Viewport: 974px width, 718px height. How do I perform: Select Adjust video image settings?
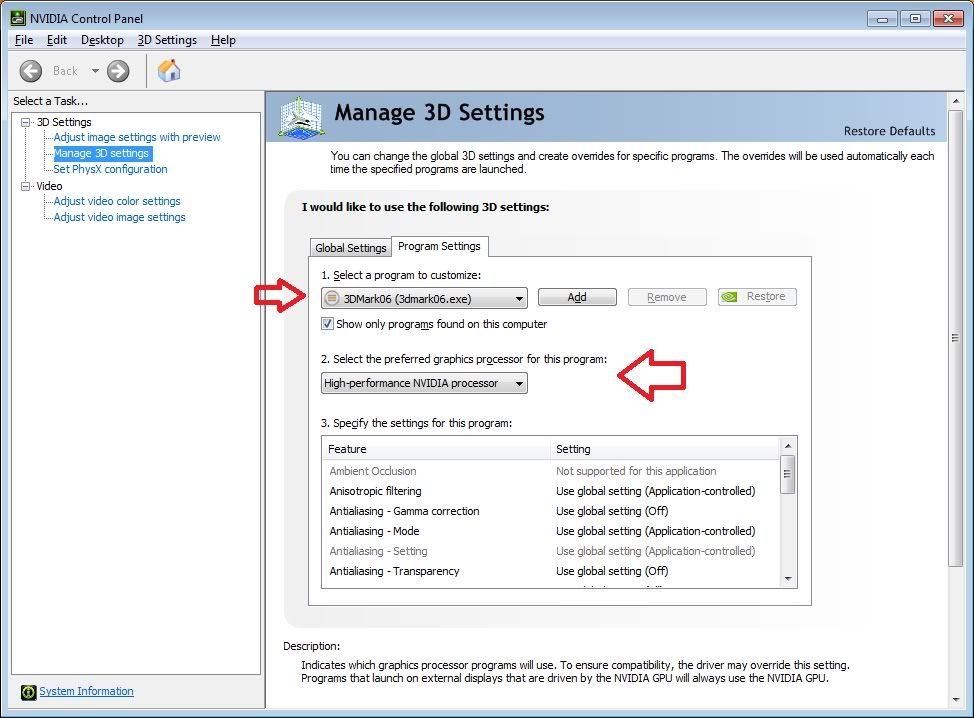coord(119,217)
